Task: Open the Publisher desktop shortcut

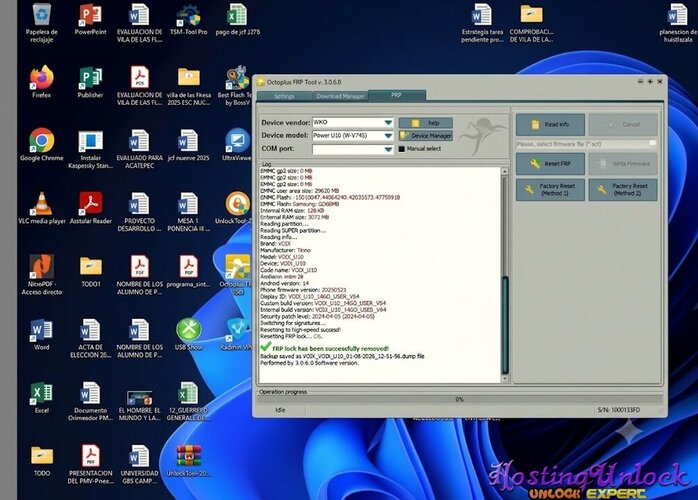Action: point(90,82)
